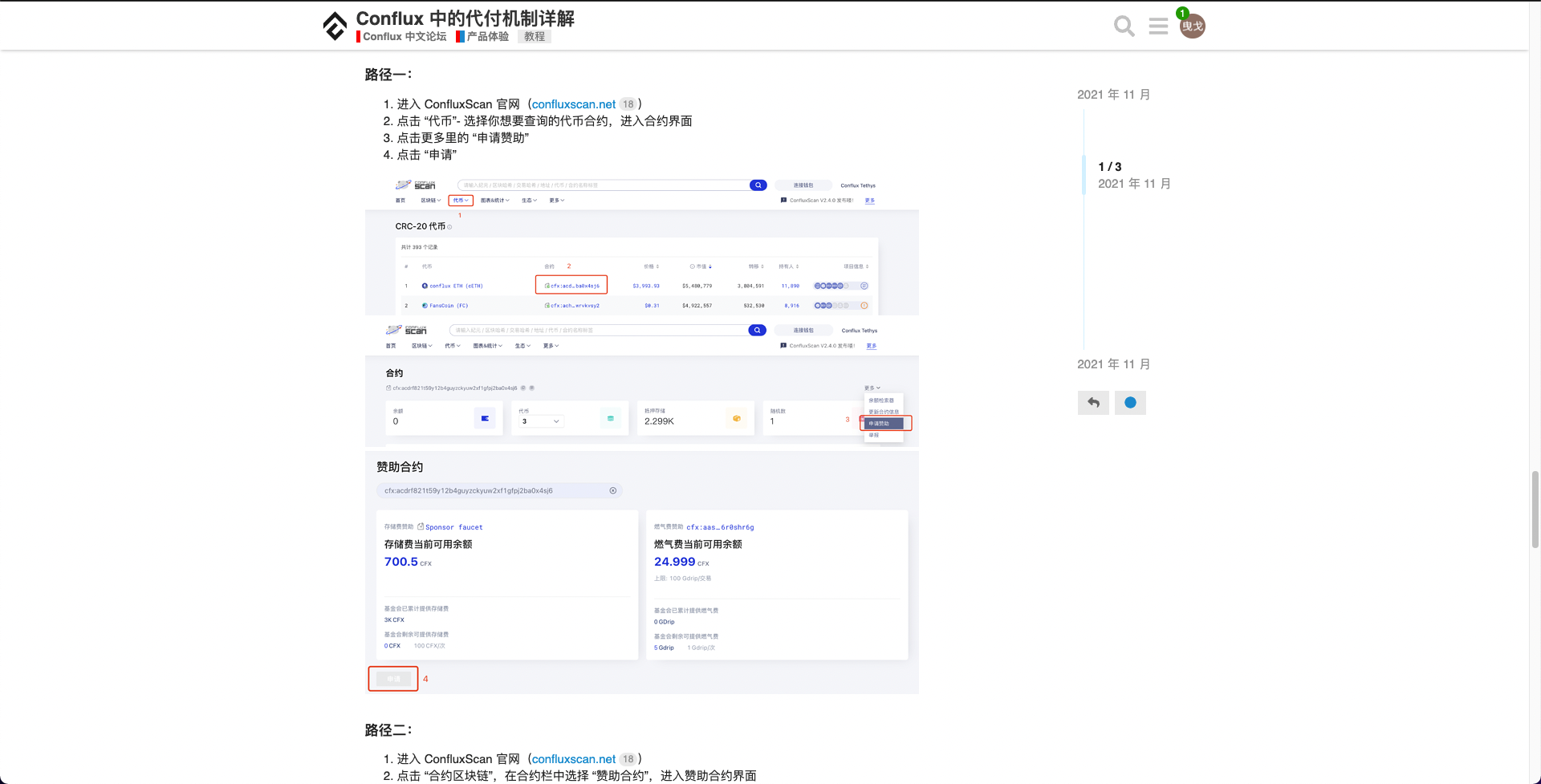Toggle the blue notification level button
The image size is (1541, 784).
click(1130, 403)
